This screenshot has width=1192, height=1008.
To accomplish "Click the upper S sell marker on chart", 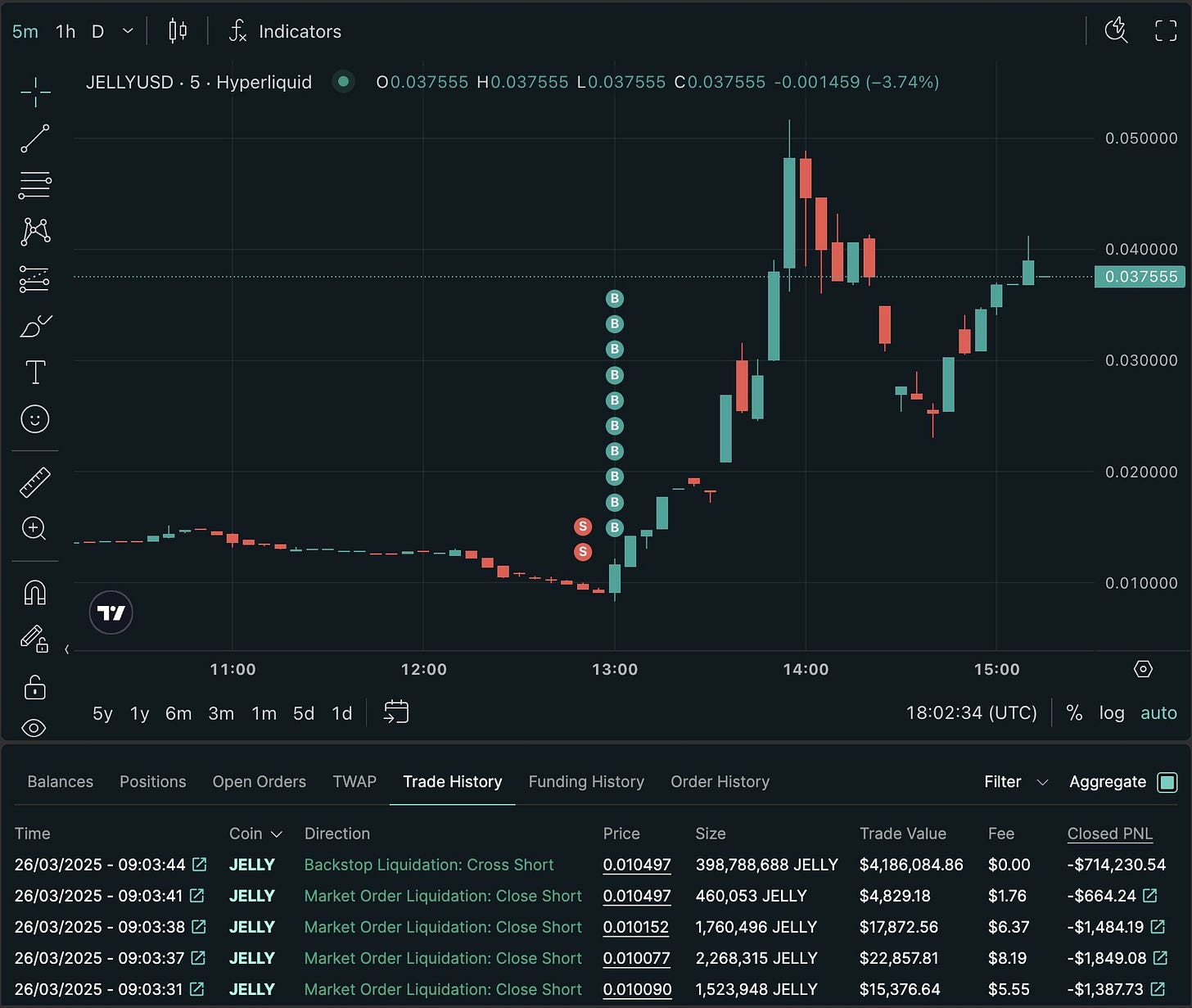I will (583, 527).
